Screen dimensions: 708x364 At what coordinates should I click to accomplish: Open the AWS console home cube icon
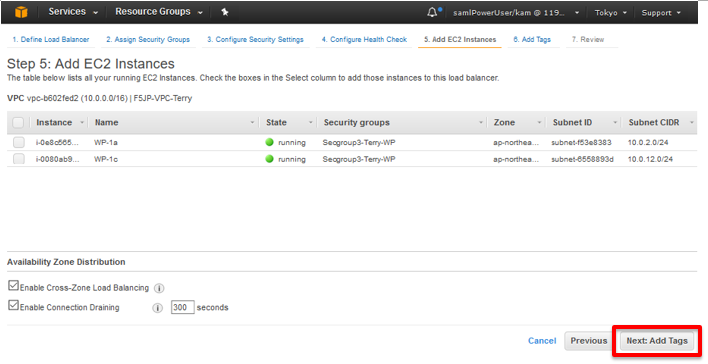pyautogui.click(x=21, y=12)
